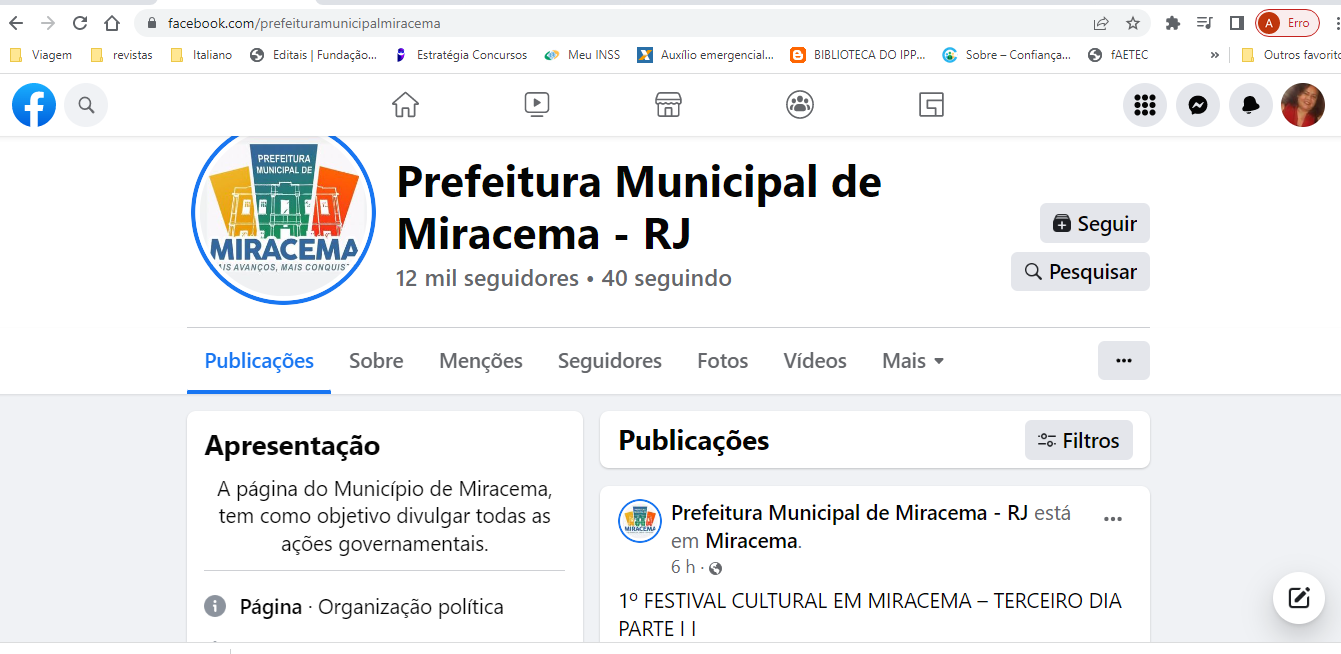Open the post's 6 h timestamp link

(x=682, y=567)
